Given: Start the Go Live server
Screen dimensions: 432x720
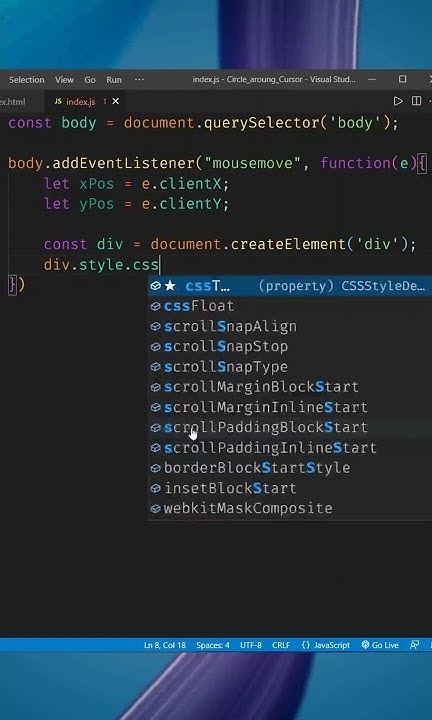Looking at the screenshot, I should (x=380, y=645).
